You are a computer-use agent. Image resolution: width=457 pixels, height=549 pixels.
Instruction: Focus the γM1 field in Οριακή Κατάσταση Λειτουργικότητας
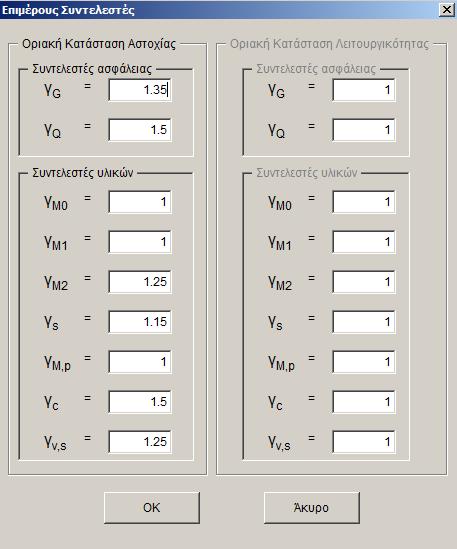pyautogui.click(x=364, y=242)
